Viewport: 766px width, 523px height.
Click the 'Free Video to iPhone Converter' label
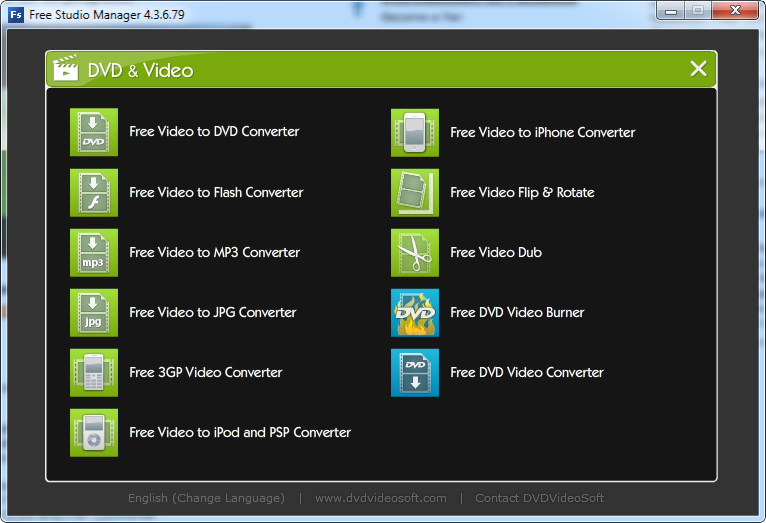coord(543,132)
